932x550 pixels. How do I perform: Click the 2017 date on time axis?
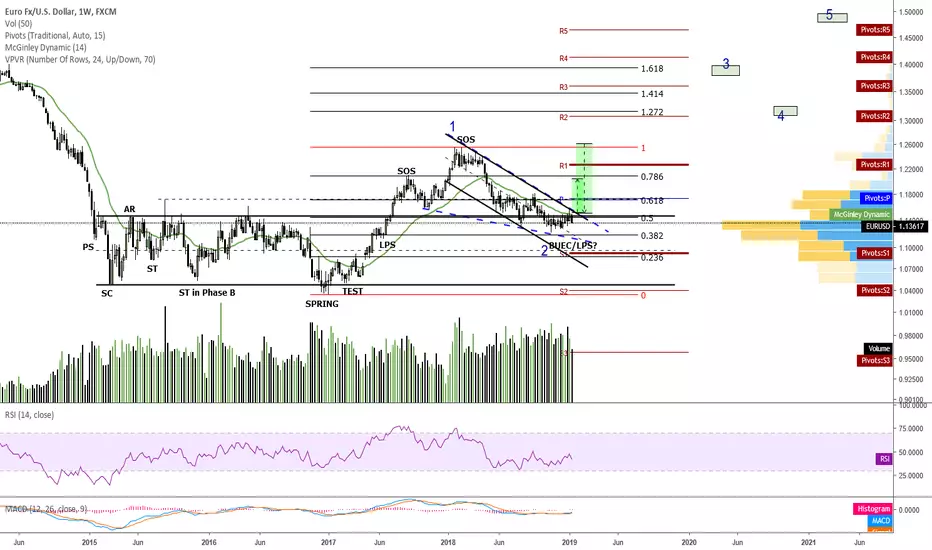[x=328, y=542]
